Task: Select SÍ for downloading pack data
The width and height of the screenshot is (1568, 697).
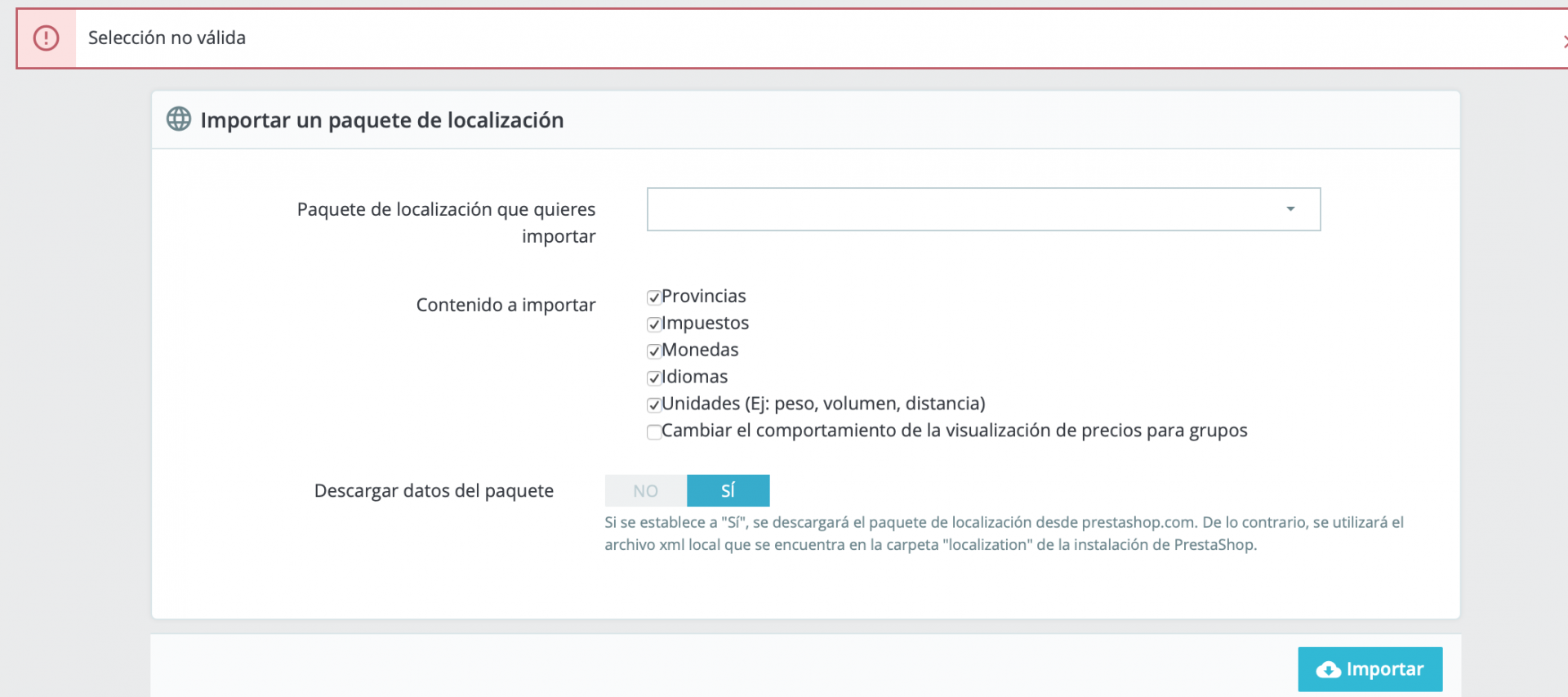Action: [x=728, y=491]
